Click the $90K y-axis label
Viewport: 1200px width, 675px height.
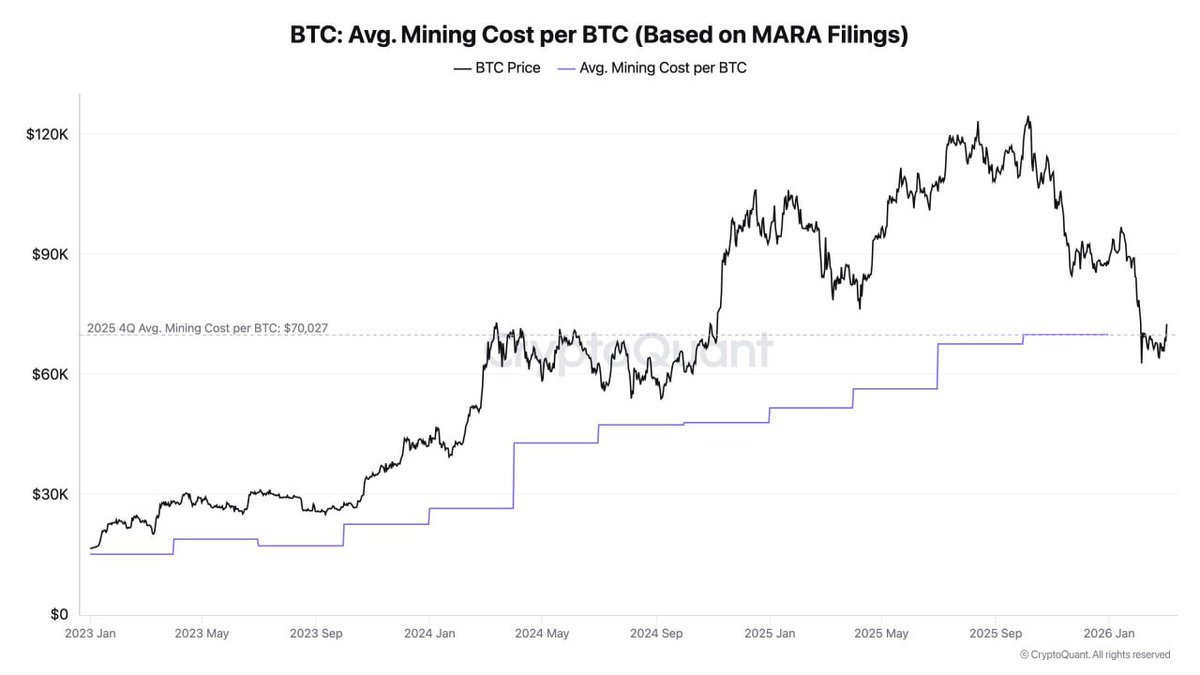pos(50,255)
